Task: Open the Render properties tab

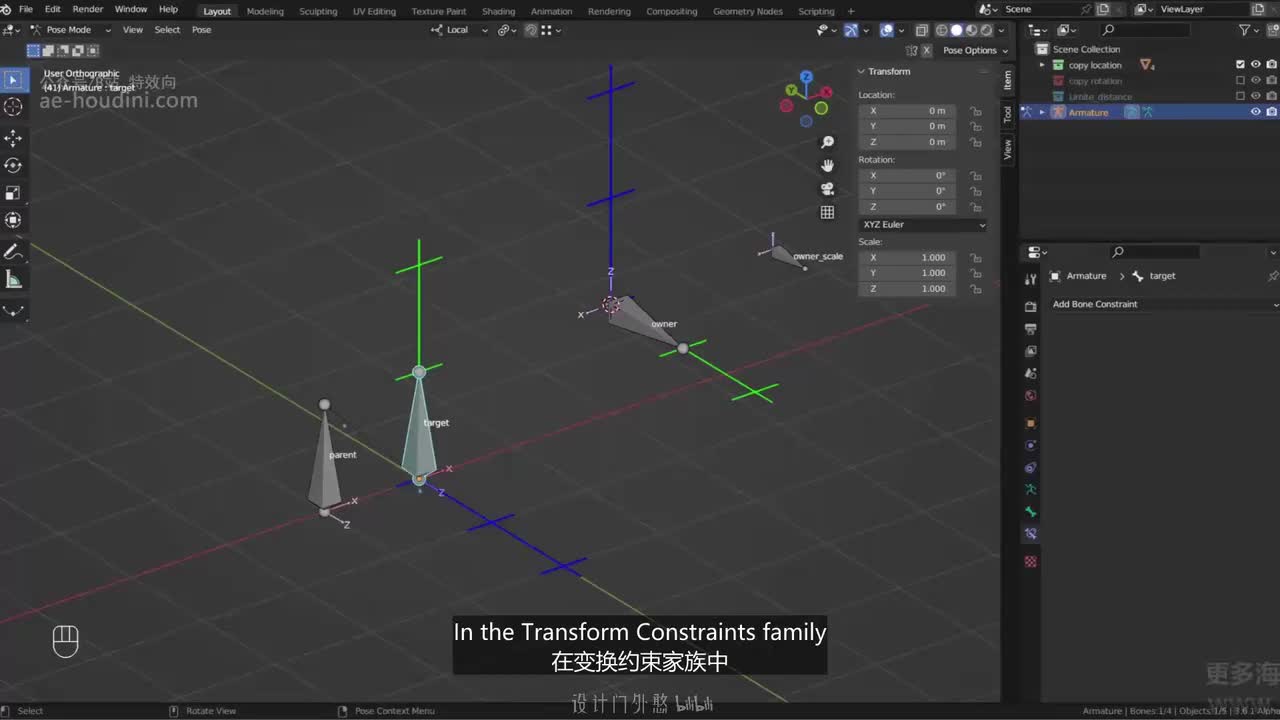Action: click(x=1031, y=306)
